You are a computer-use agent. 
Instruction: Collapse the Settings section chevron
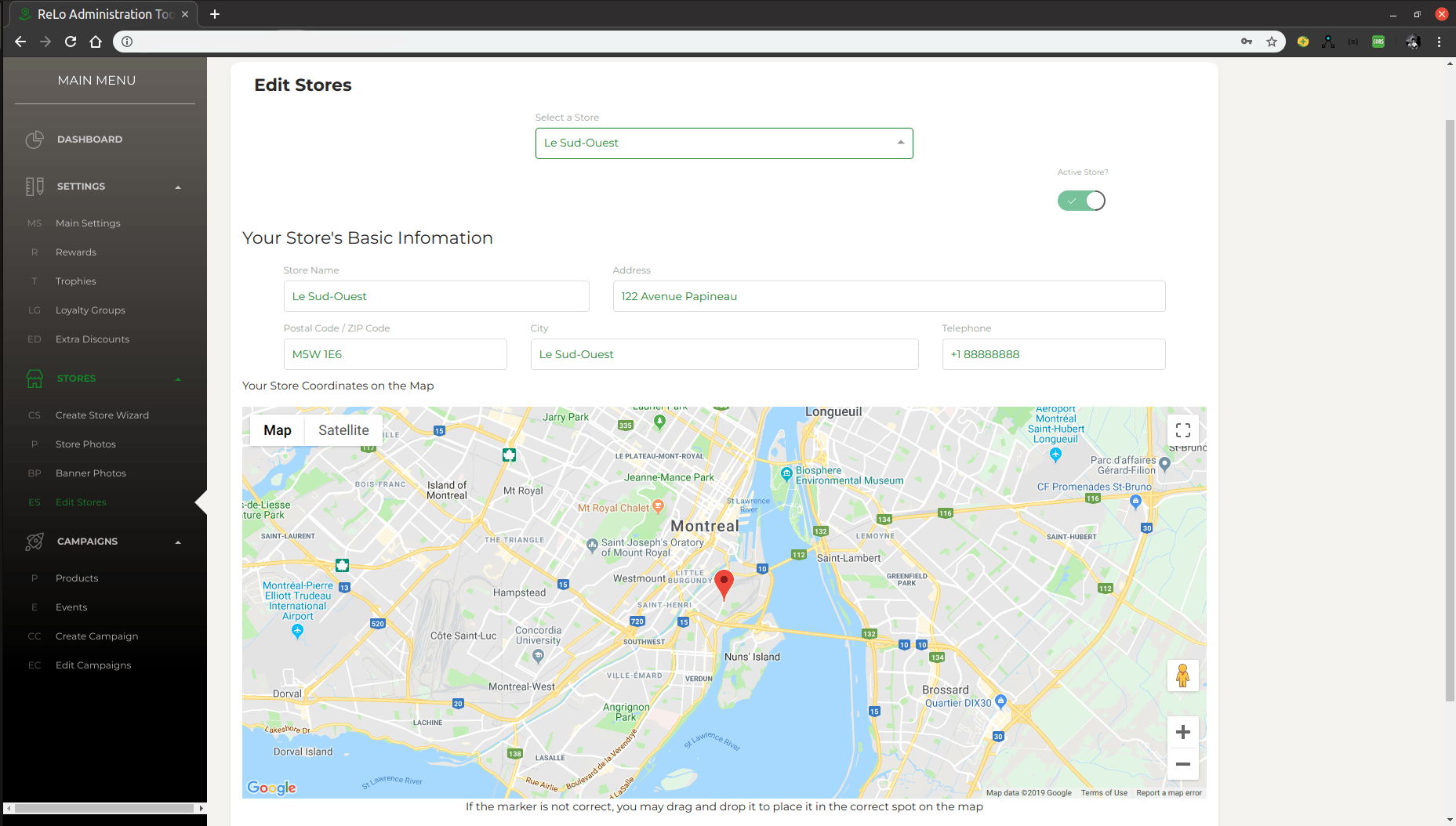click(x=178, y=186)
